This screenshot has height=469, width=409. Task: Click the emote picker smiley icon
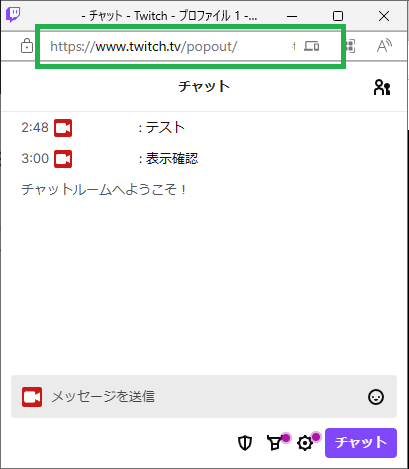[376, 397]
